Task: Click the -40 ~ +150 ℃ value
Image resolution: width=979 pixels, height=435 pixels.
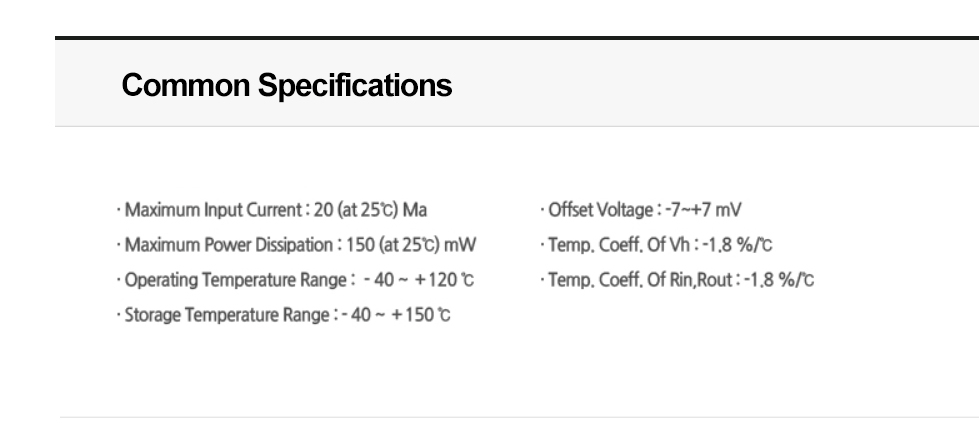Action: 396,315
